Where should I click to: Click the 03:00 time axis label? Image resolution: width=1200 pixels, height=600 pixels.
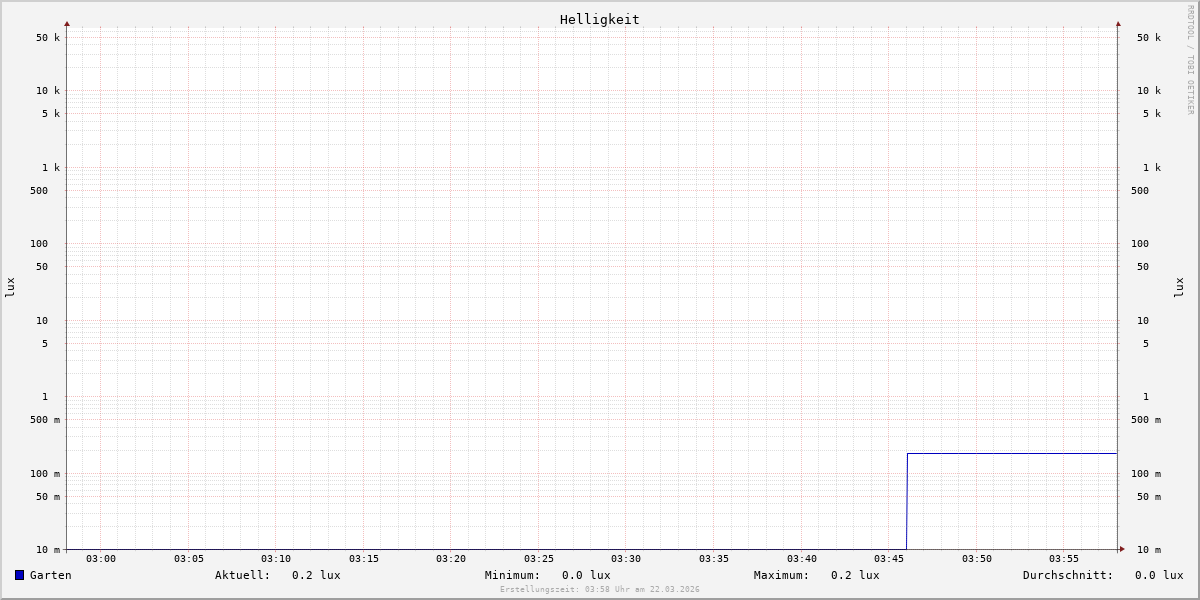click(x=101, y=559)
